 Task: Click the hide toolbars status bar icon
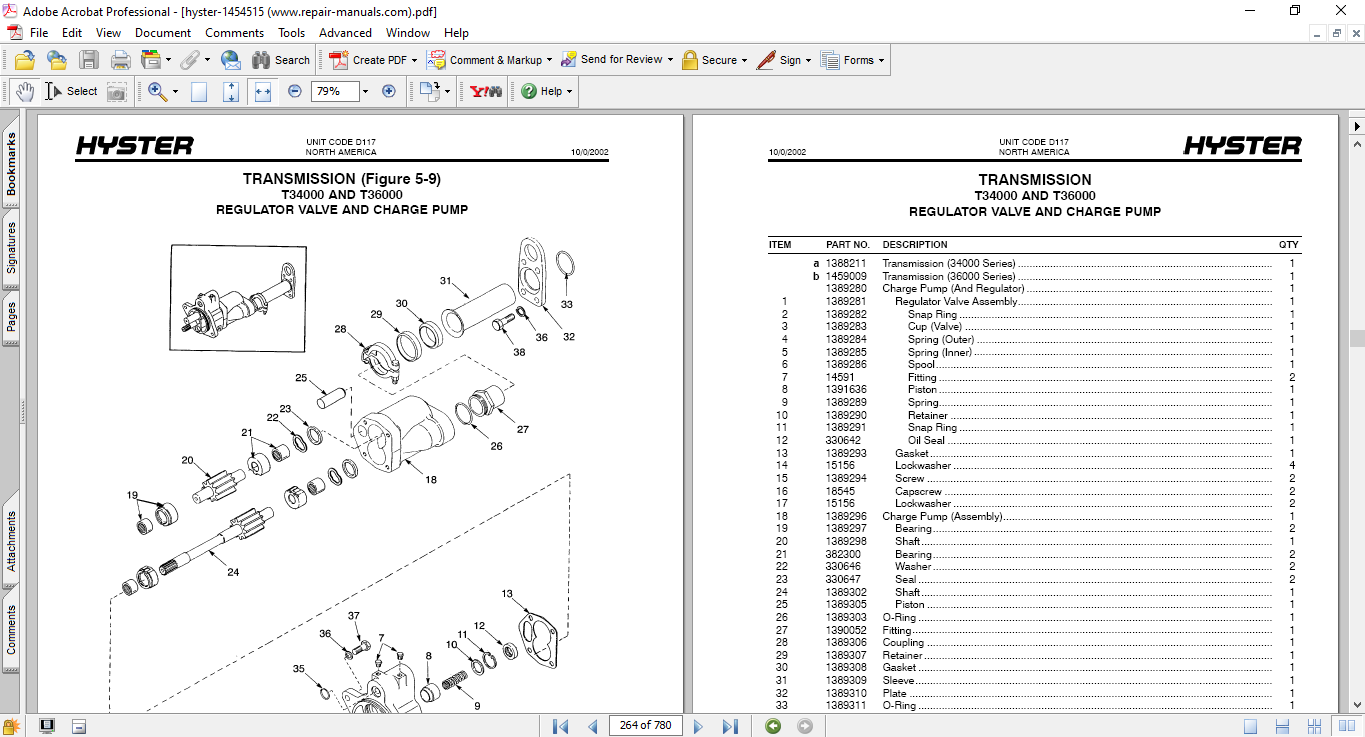point(79,726)
